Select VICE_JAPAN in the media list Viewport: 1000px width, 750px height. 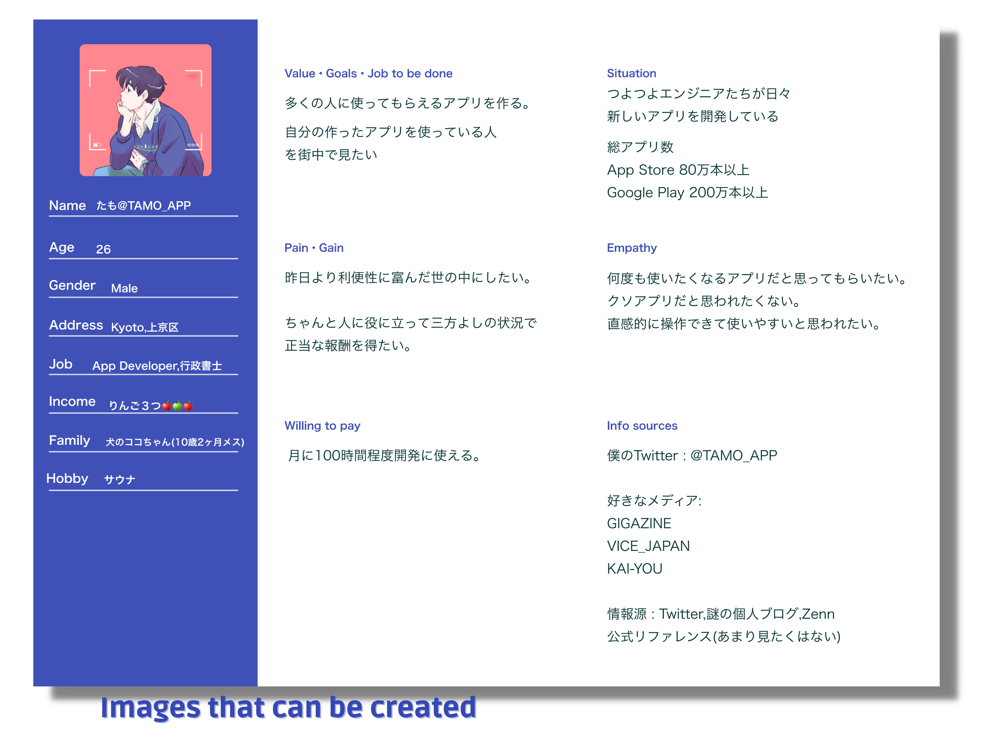point(649,547)
